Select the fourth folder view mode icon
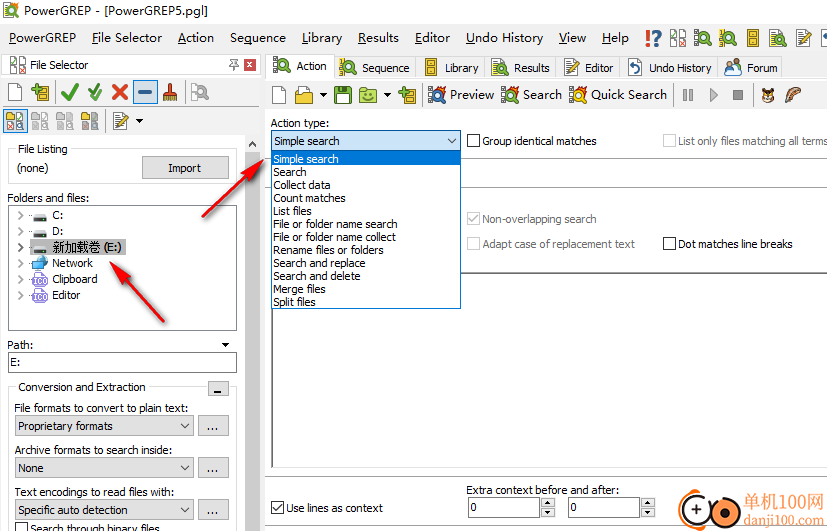 (x=90, y=121)
